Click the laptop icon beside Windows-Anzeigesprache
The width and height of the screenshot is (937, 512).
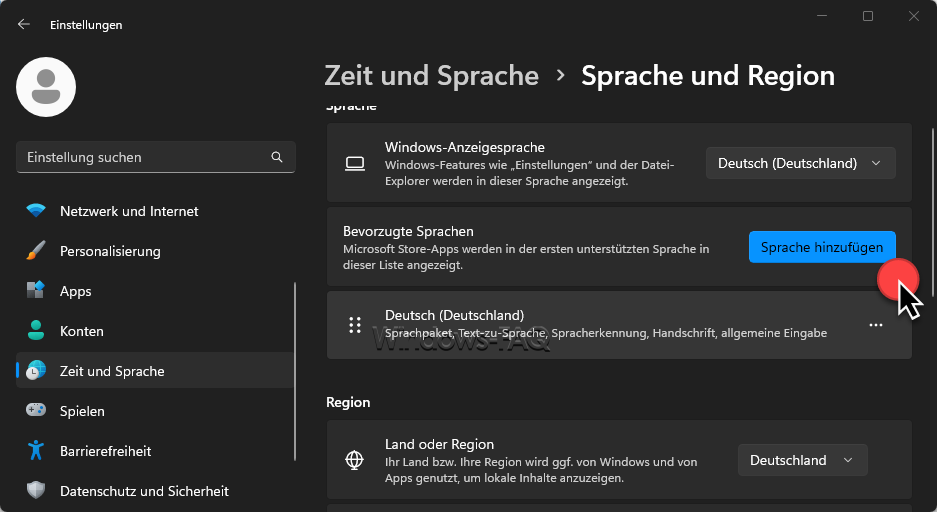[x=355, y=164]
